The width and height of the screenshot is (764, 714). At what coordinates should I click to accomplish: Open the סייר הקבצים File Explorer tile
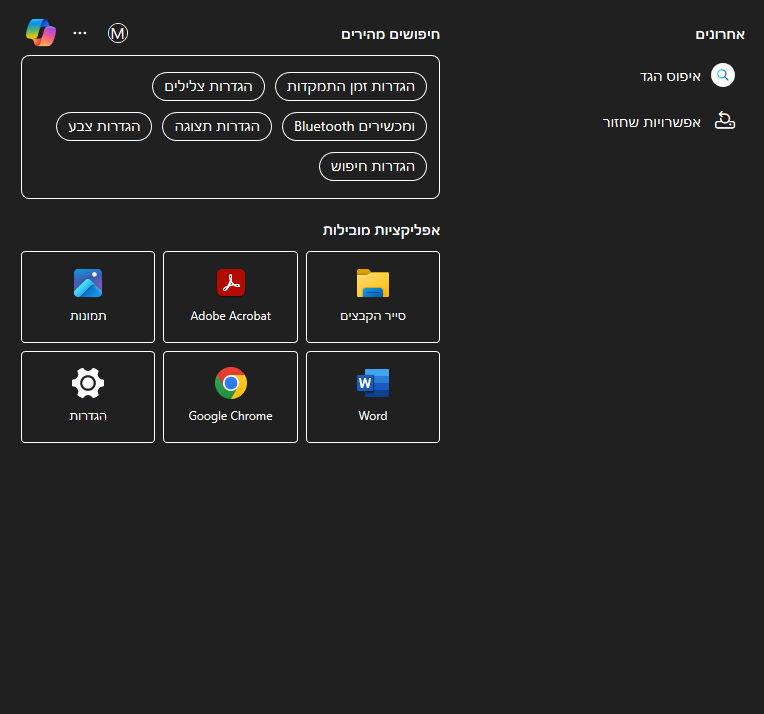[373, 297]
